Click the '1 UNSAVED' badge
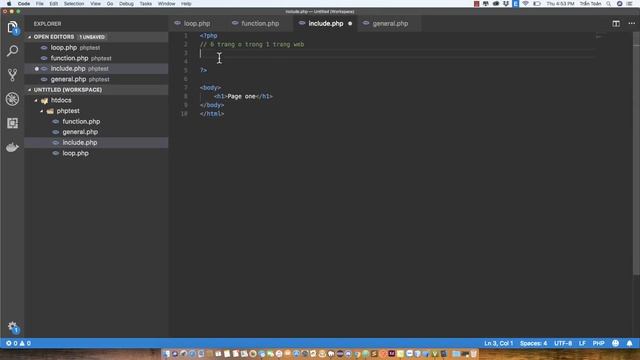 click(x=92, y=37)
